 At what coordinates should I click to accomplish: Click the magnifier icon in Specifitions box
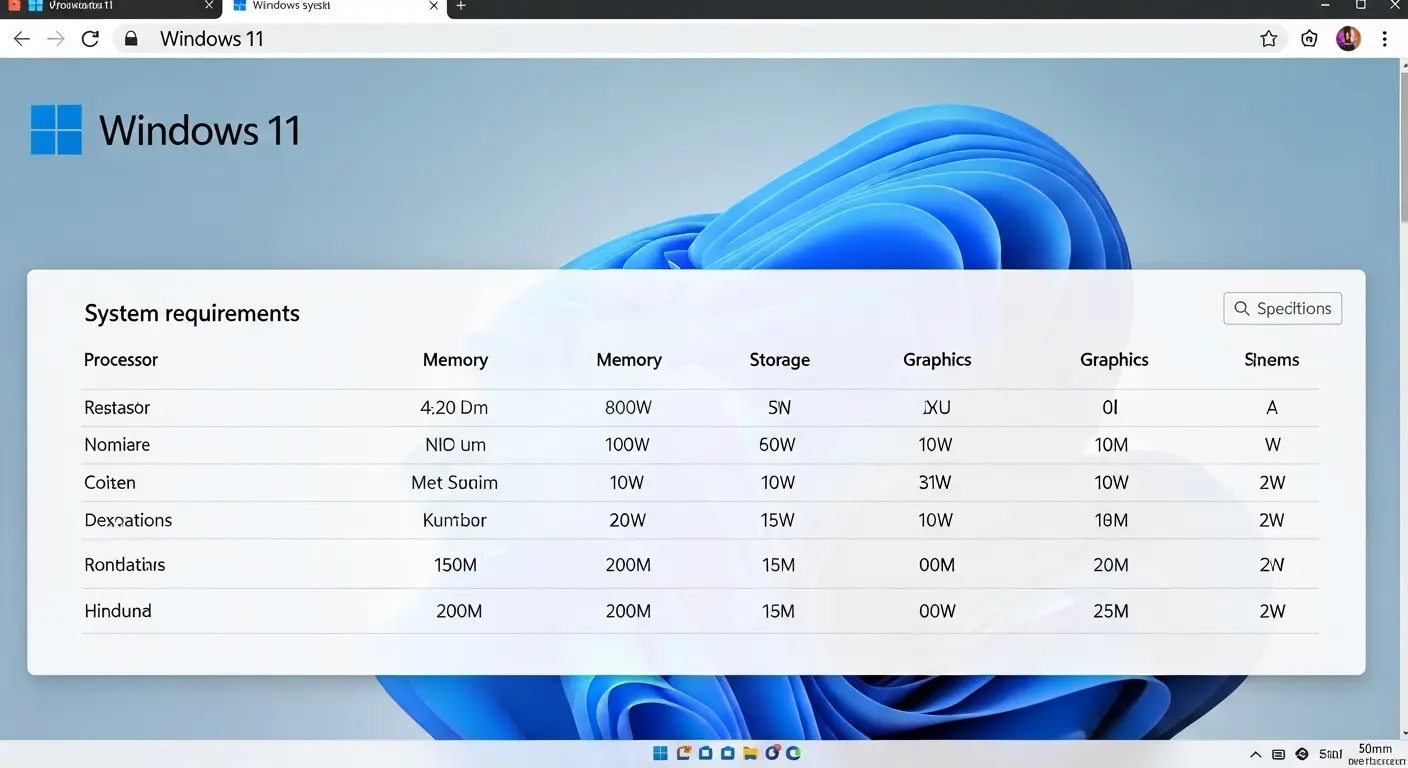pyautogui.click(x=1242, y=308)
